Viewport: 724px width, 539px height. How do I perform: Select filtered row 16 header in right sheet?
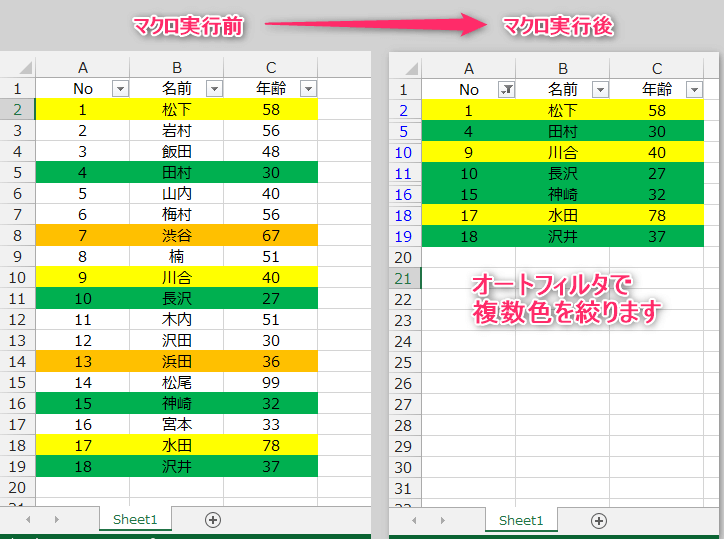coord(404,194)
